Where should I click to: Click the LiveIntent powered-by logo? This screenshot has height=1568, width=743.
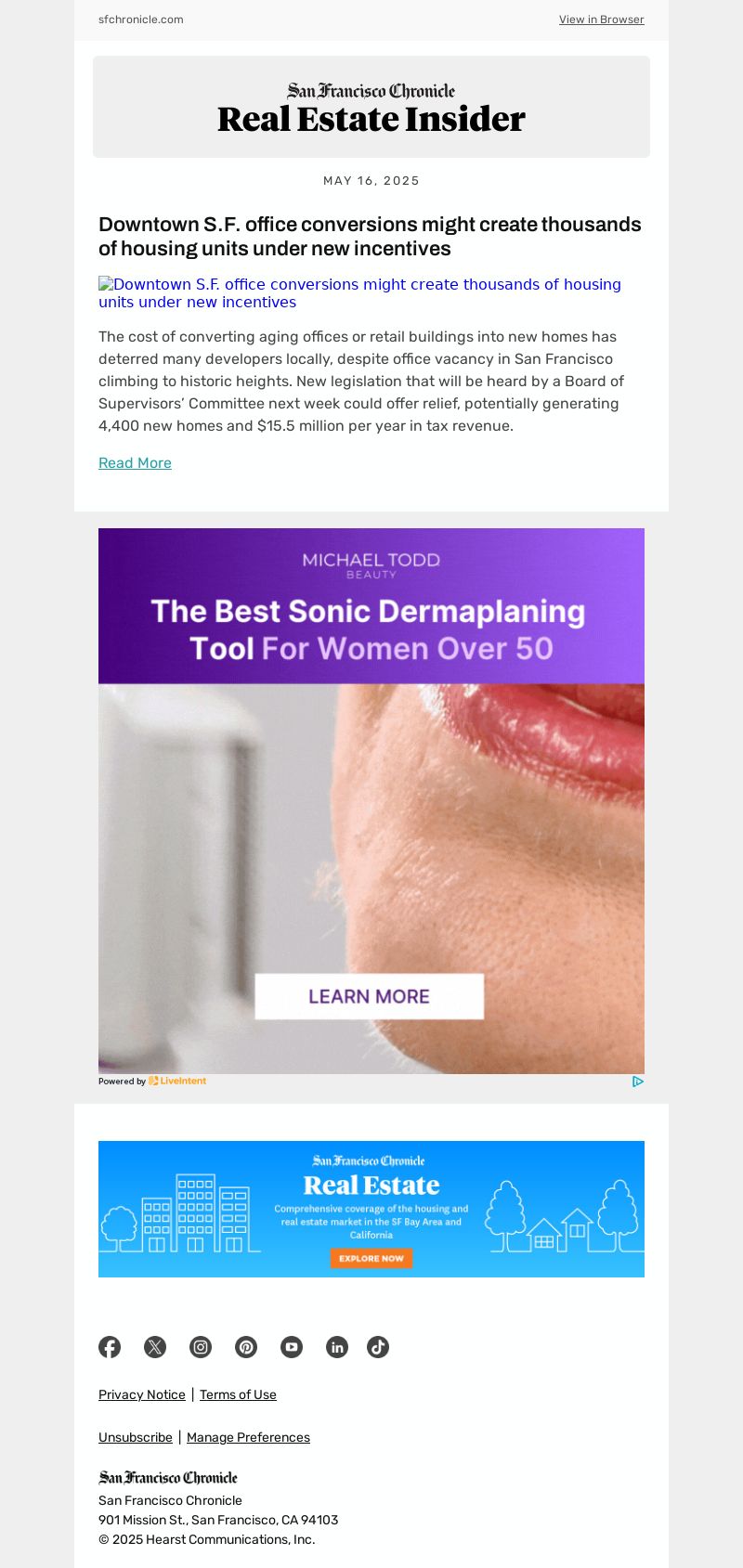click(177, 1081)
